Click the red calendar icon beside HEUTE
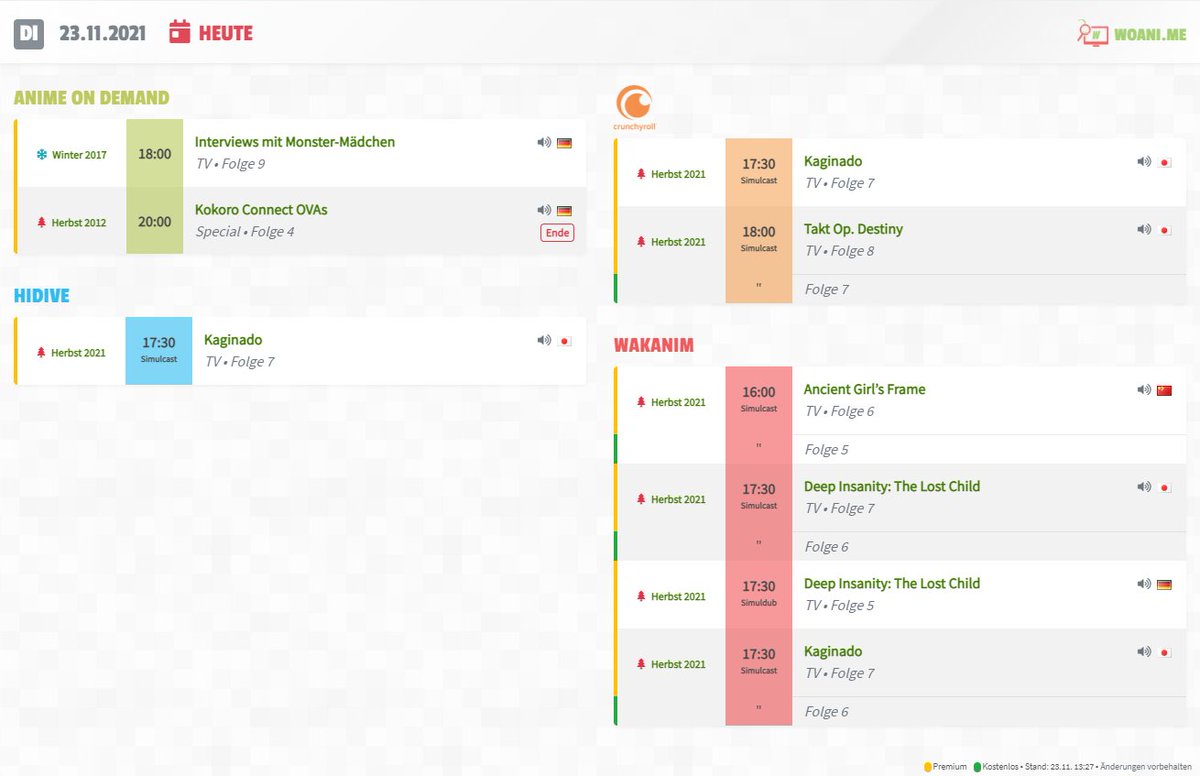The image size is (1200, 776). tap(180, 32)
